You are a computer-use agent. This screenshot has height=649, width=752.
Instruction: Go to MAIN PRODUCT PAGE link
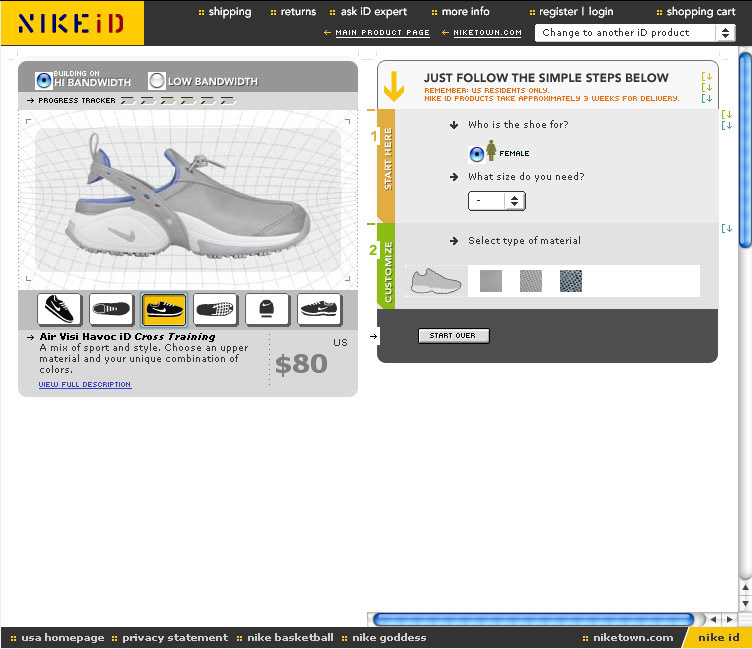[x=382, y=33]
